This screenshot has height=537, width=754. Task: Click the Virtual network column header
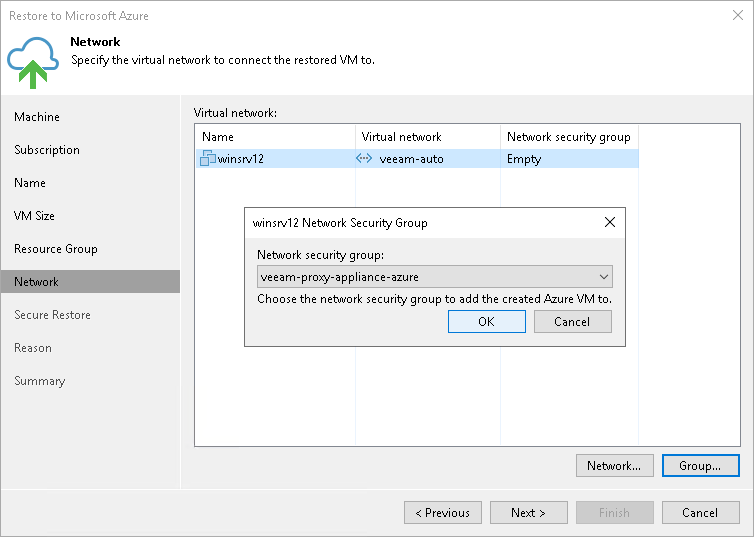[x=428, y=137]
